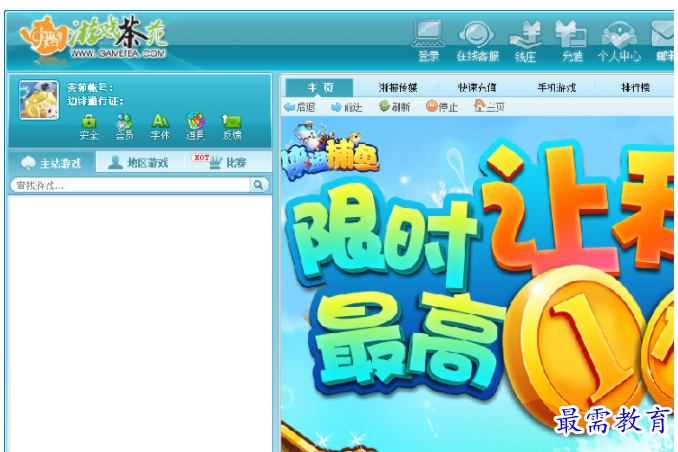Go back with 后退 button

click(x=299, y=107)
